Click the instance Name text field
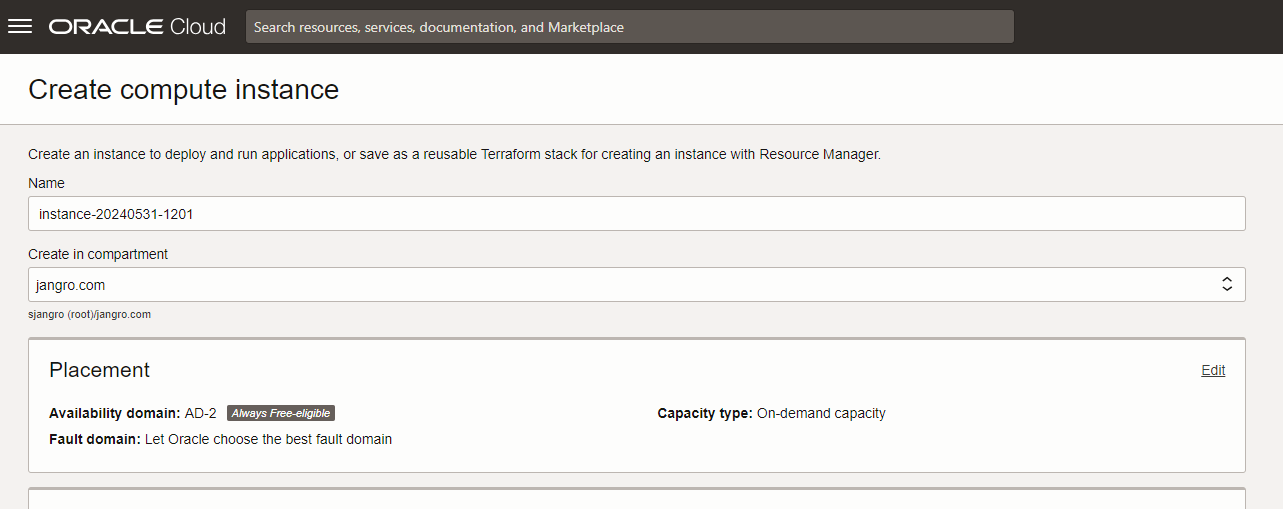The height and width of the screenshot is (509, 1283). click(636, 214)
